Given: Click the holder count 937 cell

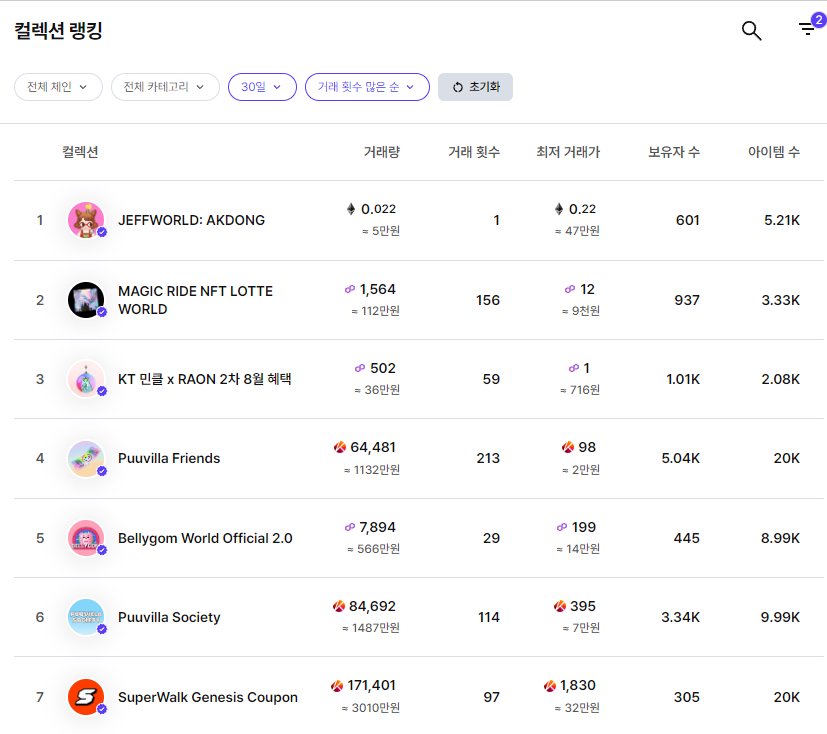Looking at the screenshot, I should pyautogui.click(x=687, y=300).
